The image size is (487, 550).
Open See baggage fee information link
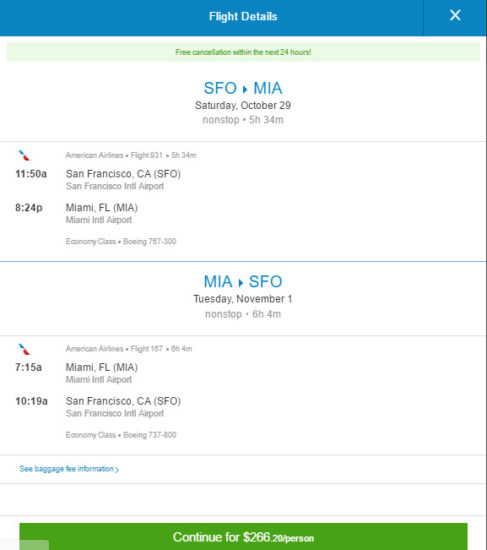click(x=69, y=469)
